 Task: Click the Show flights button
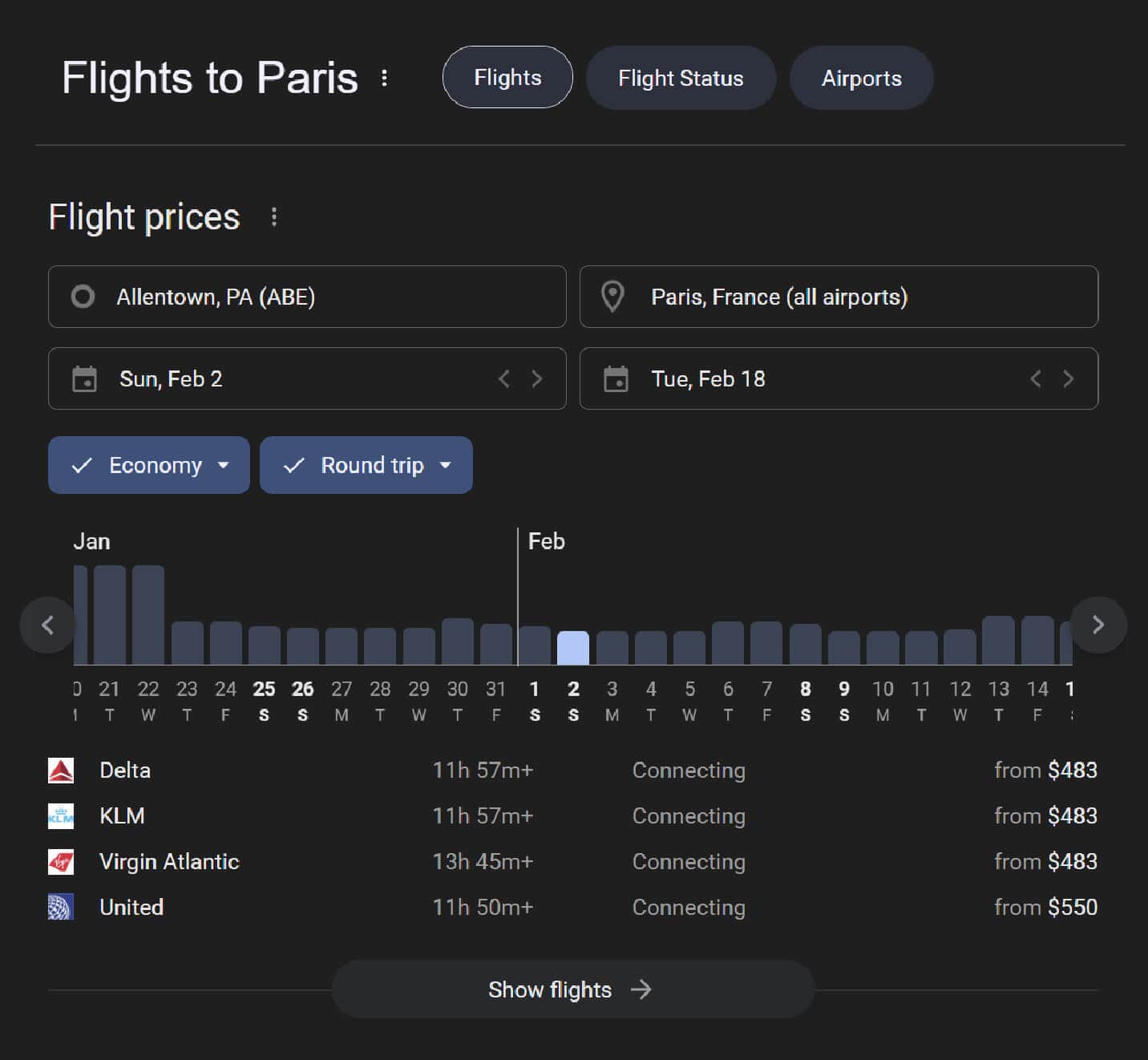tap(572, 989)
